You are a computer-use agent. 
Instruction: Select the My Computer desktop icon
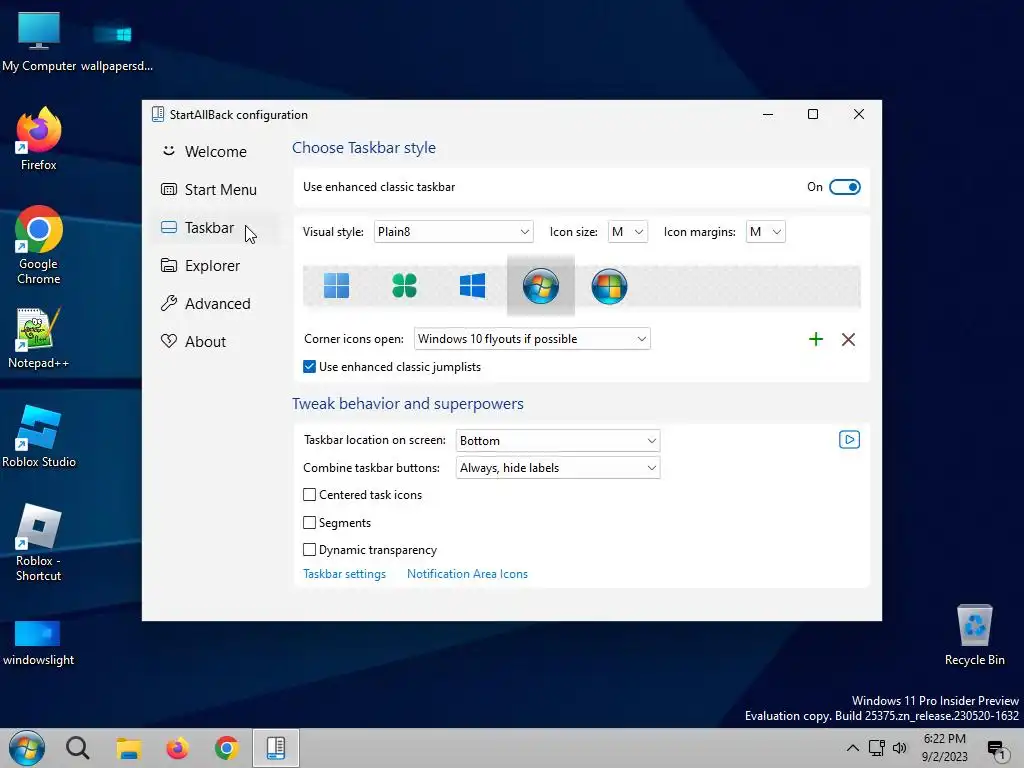pyautogui.click(x=39, y=42)
